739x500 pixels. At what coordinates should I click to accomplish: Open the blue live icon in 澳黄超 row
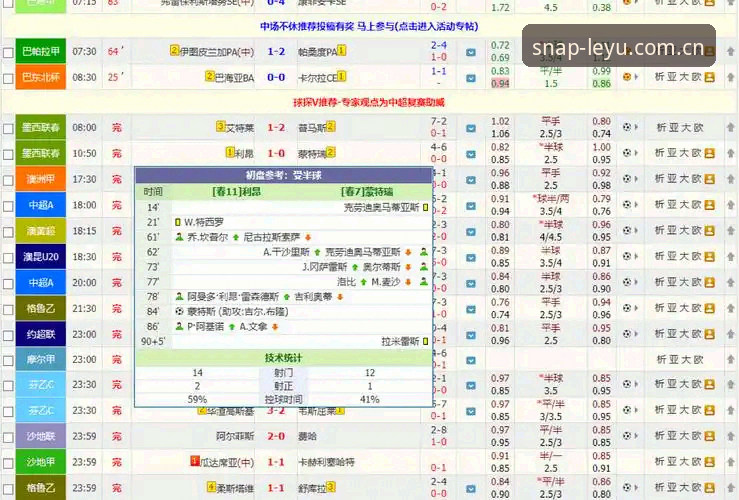[471, 232]
